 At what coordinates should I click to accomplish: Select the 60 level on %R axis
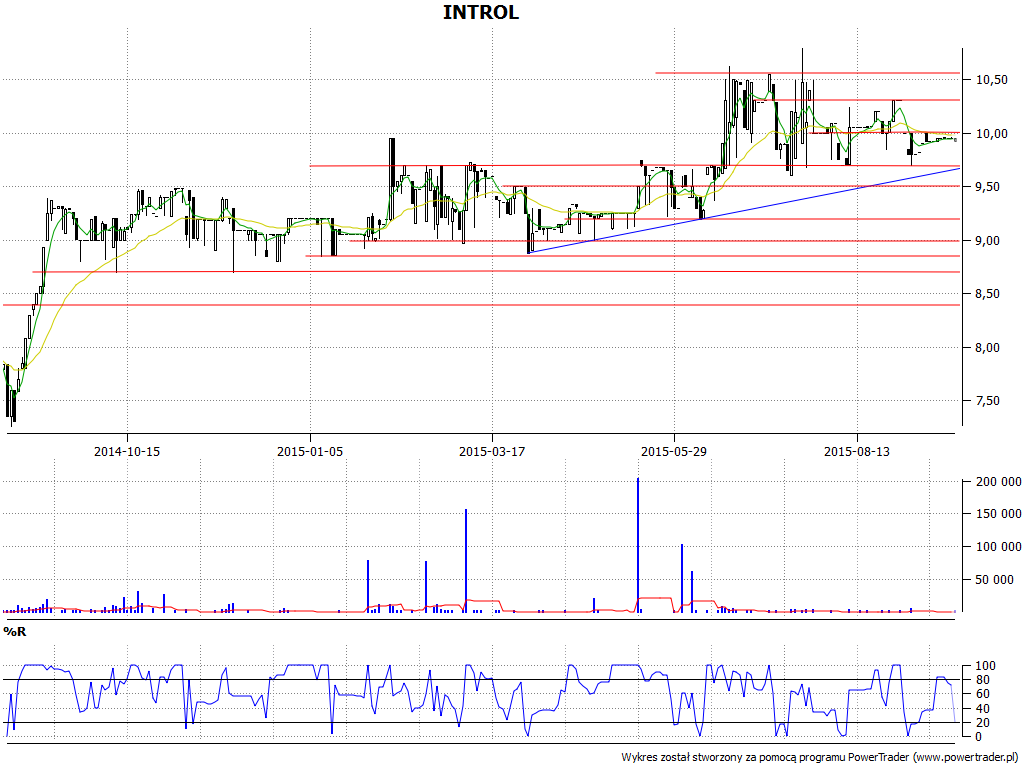[983, 694]
